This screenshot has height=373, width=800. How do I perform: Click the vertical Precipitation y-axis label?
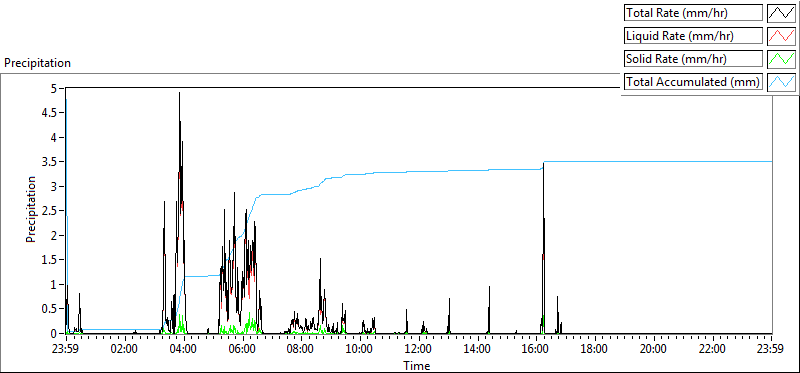pyautogui.click(x=31, y=210)
